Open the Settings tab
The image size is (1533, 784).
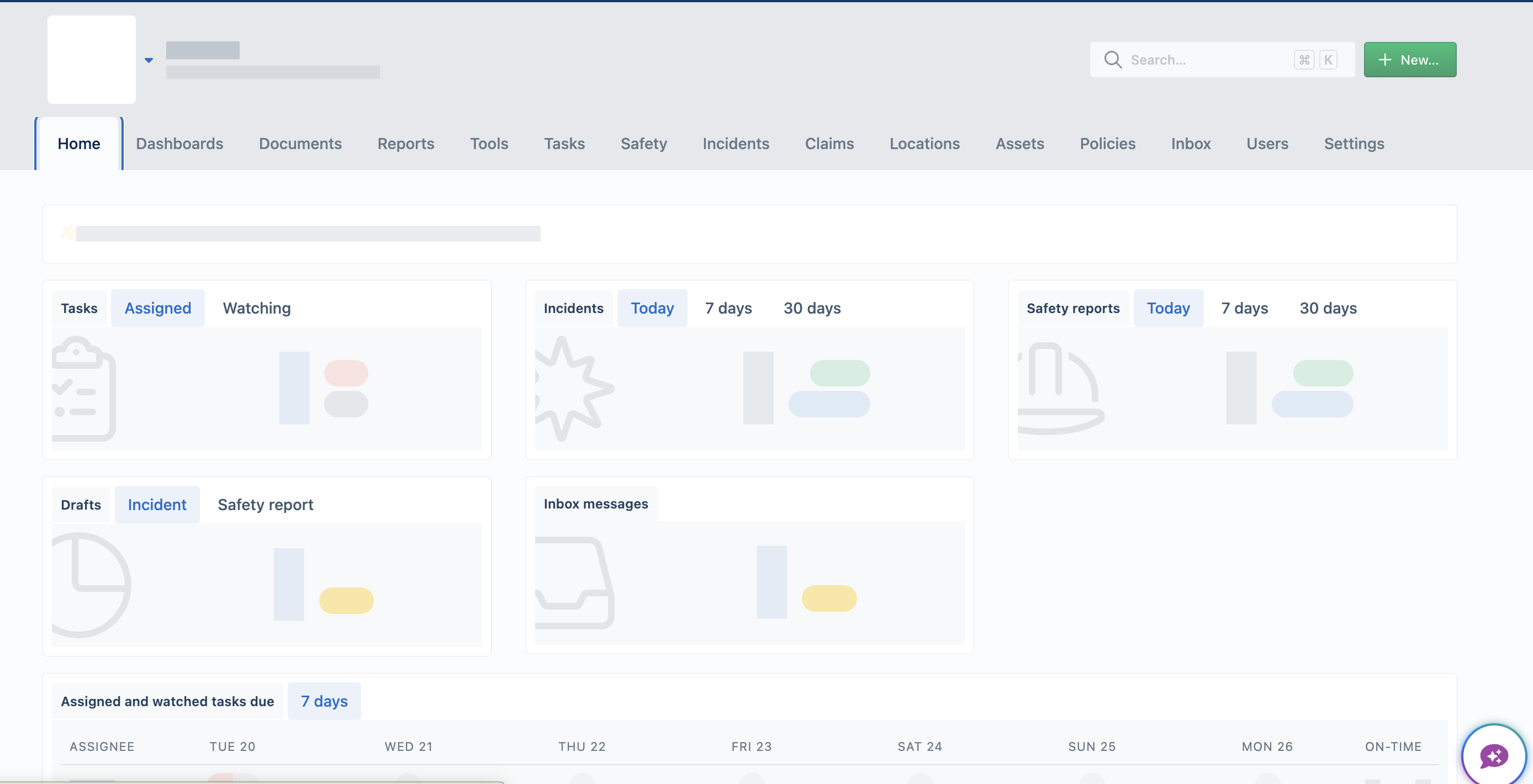tap(1354, 144)
